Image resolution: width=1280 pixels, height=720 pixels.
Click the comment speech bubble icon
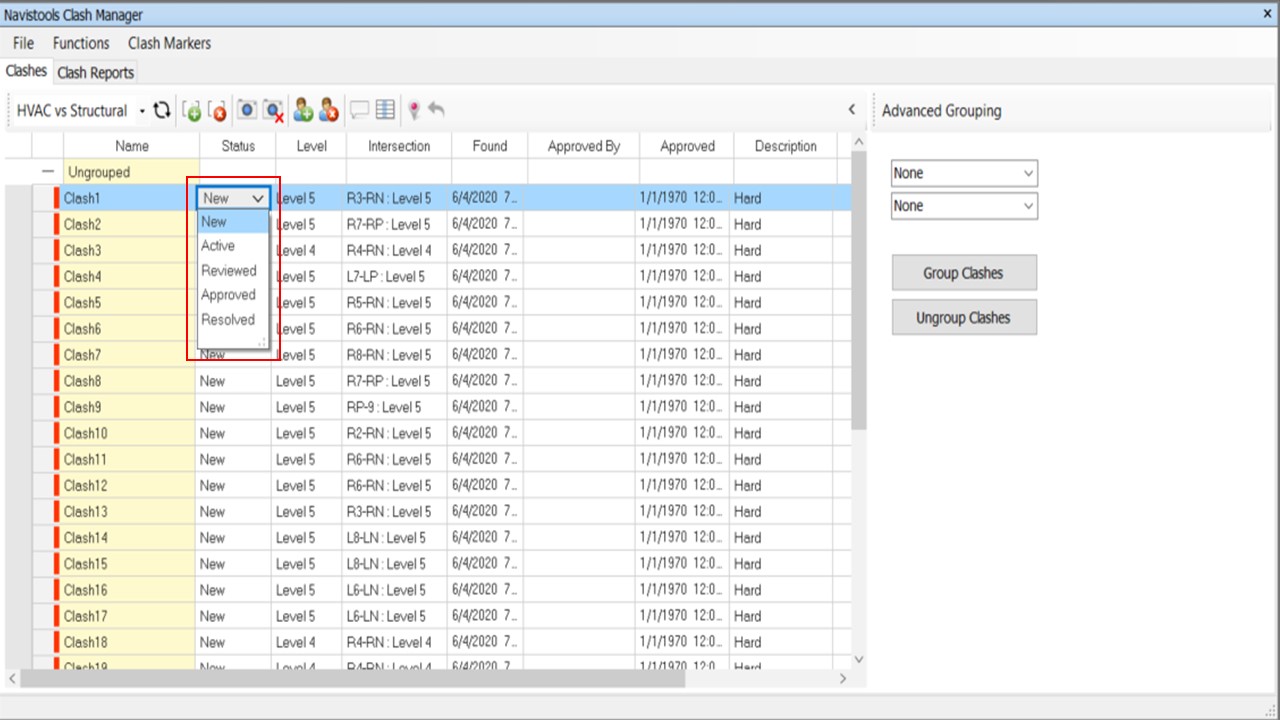tap(359, 110)
